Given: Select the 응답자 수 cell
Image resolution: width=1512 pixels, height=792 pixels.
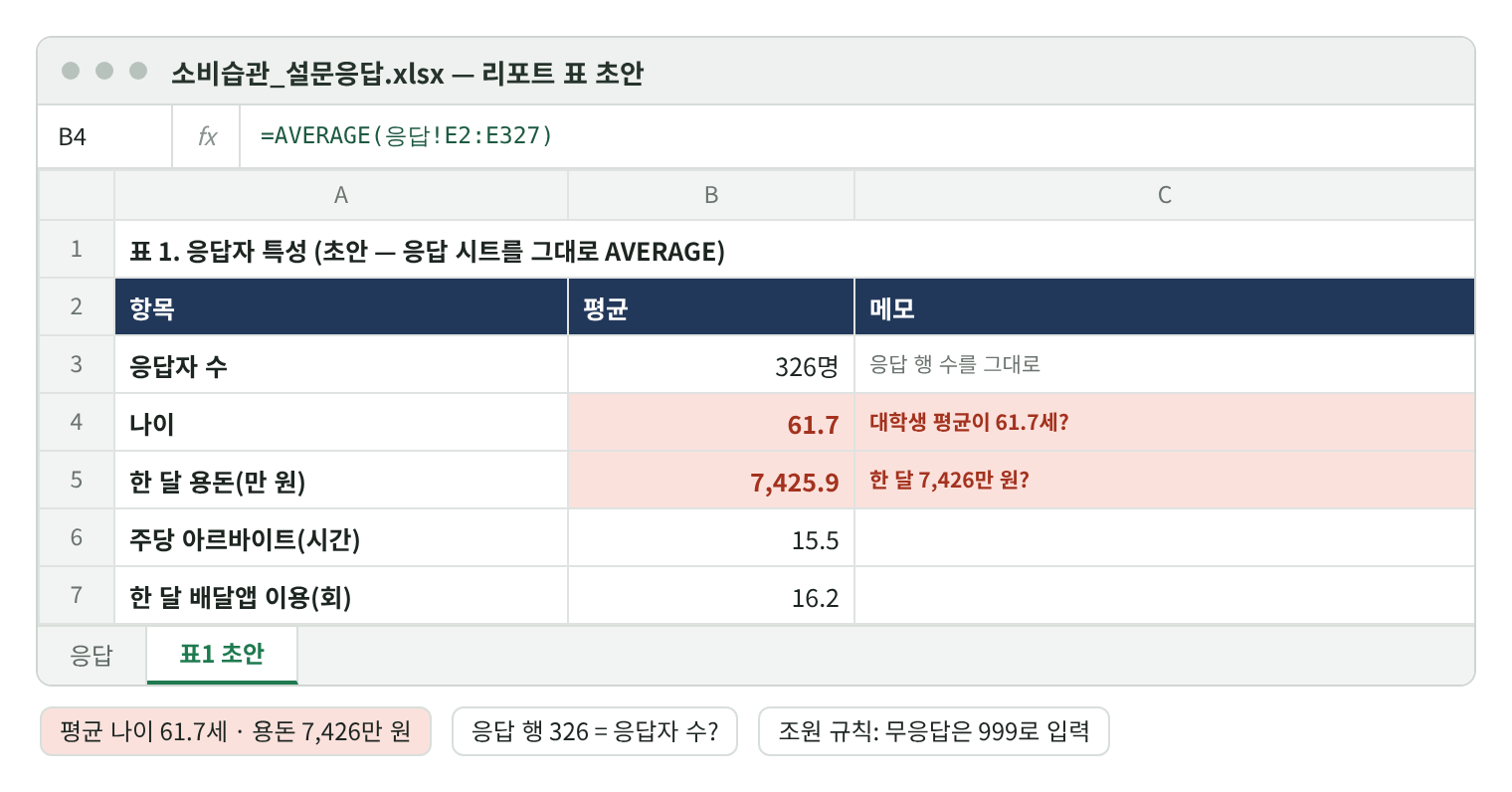Looking at the screenshot, I should [x=341, y=365].
